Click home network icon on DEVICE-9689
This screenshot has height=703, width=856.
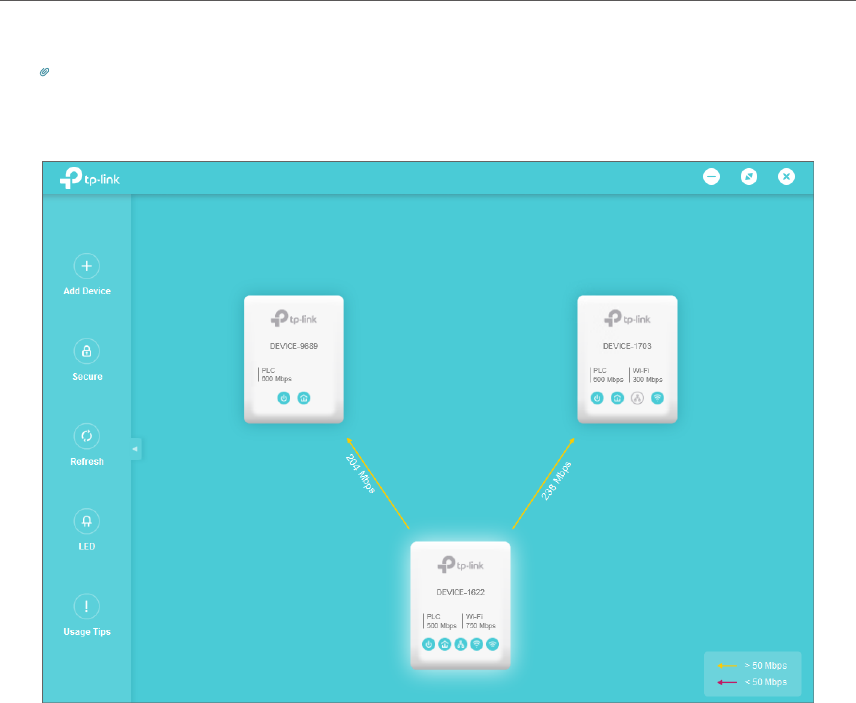(304, 398)
